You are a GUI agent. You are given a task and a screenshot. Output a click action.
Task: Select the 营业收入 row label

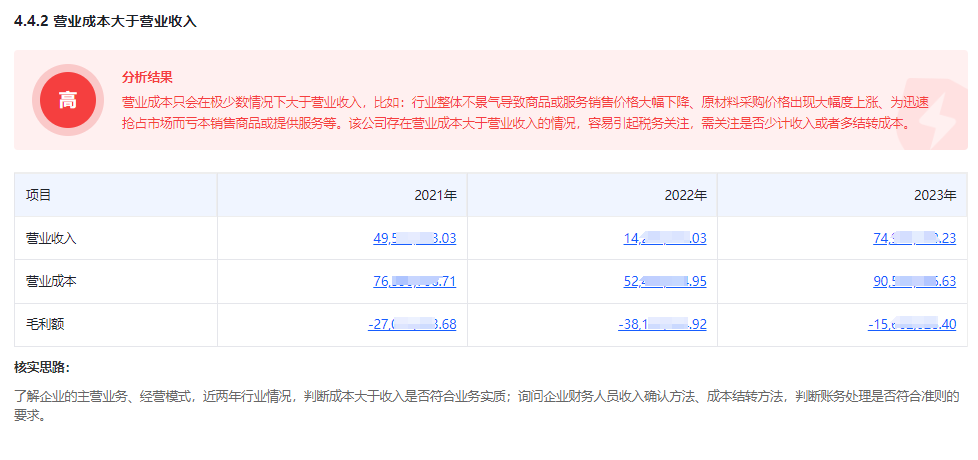pos(51,238)
